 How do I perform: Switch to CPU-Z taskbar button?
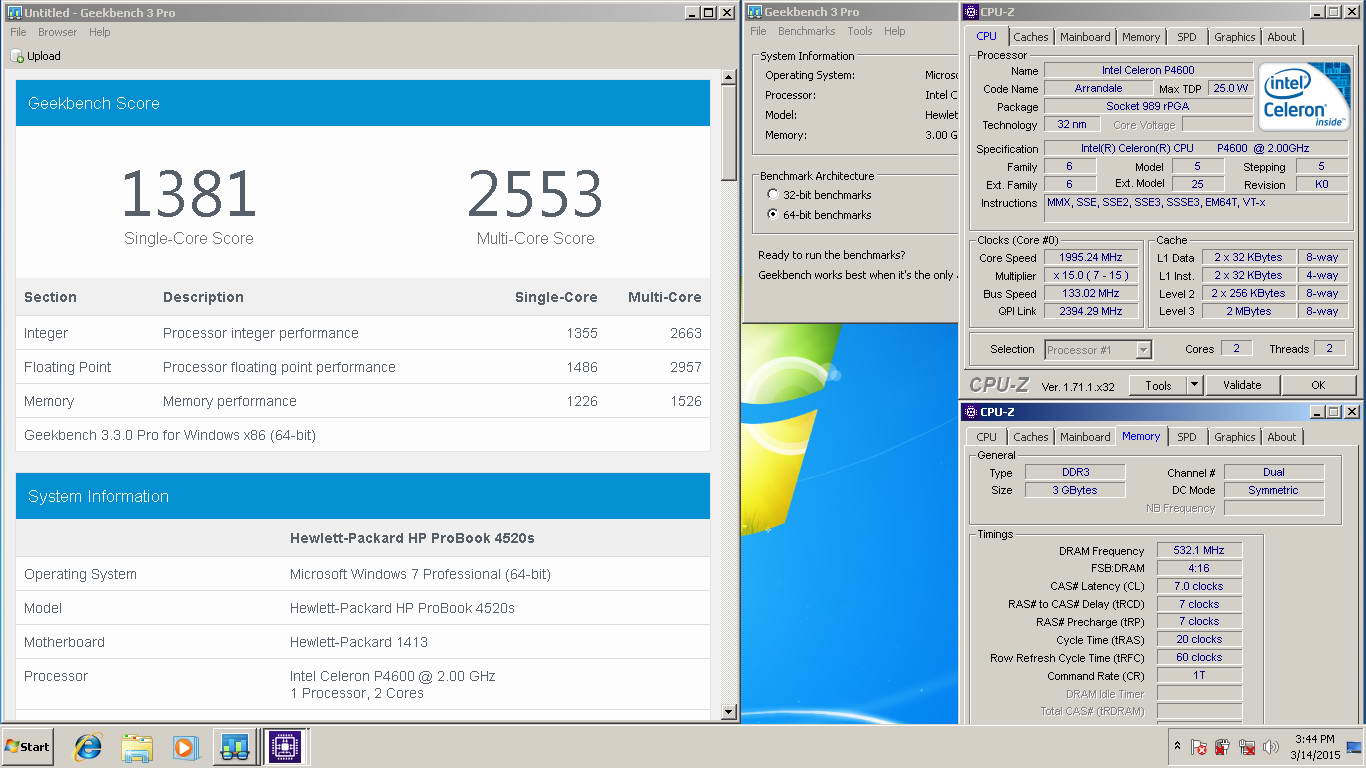[x=285, y=747]
